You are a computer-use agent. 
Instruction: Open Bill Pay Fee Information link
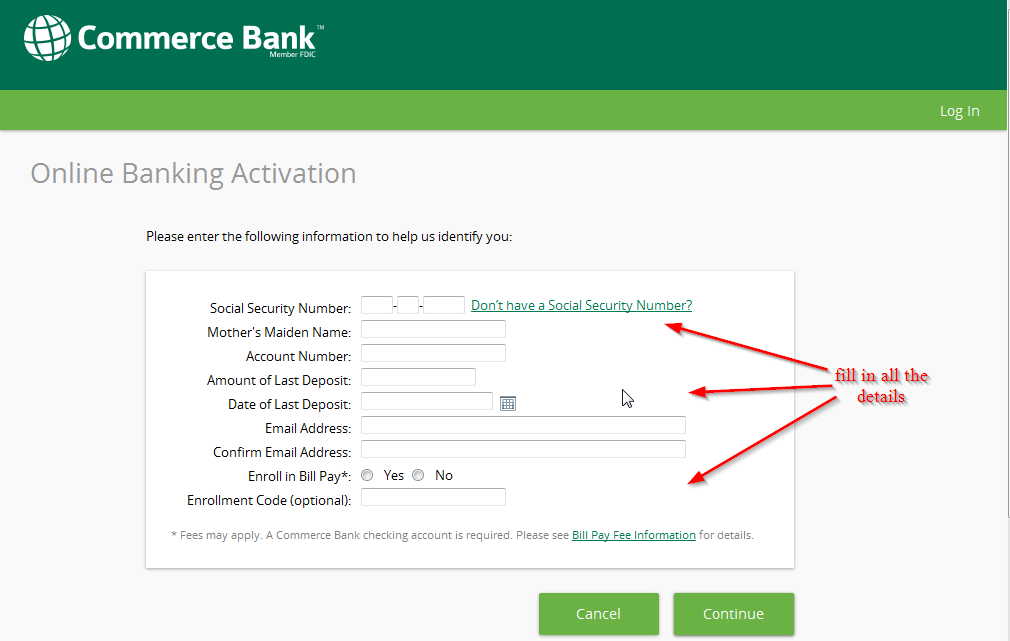pos(633,535)
